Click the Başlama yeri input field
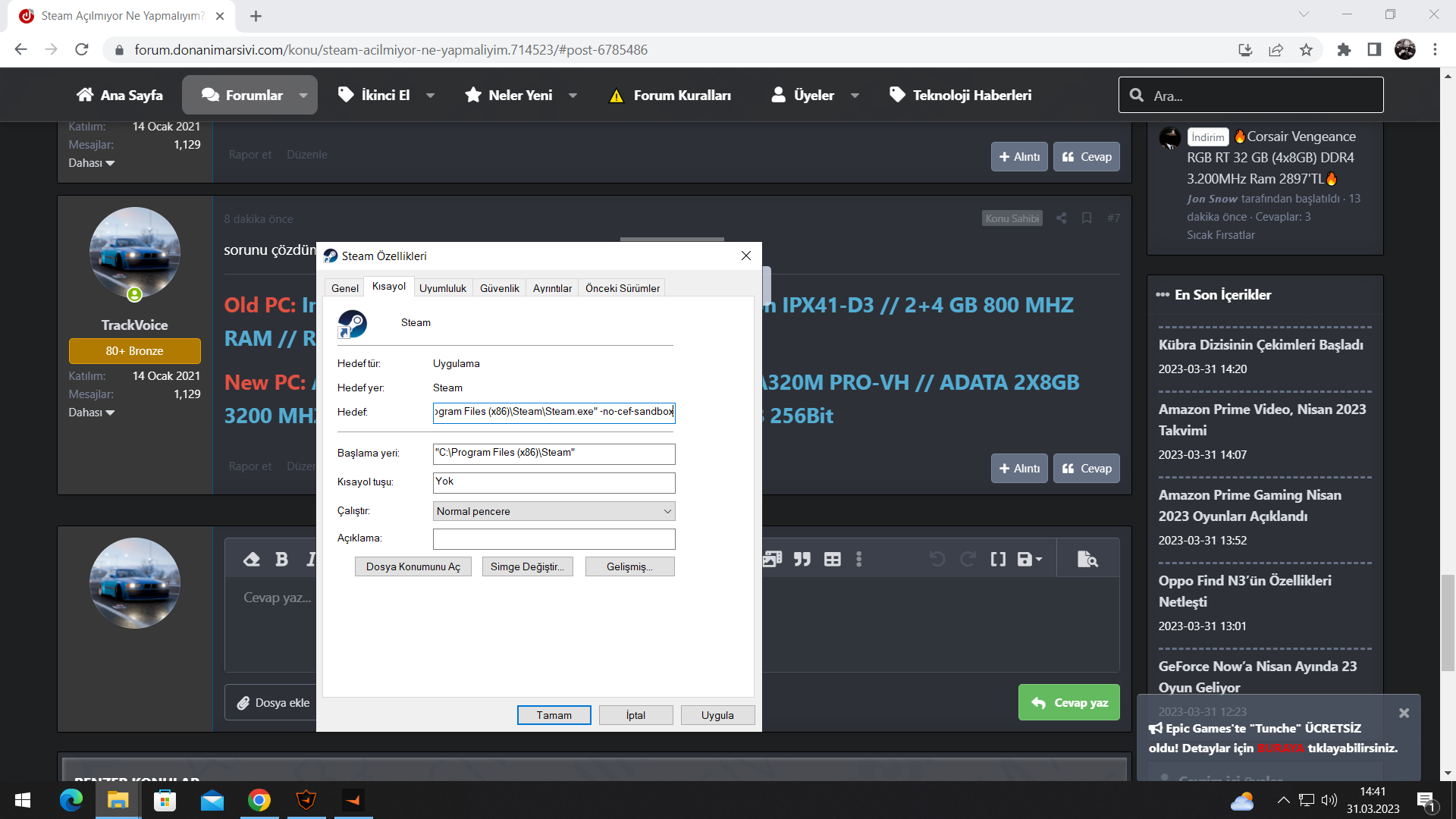 [x=554, y=453]
